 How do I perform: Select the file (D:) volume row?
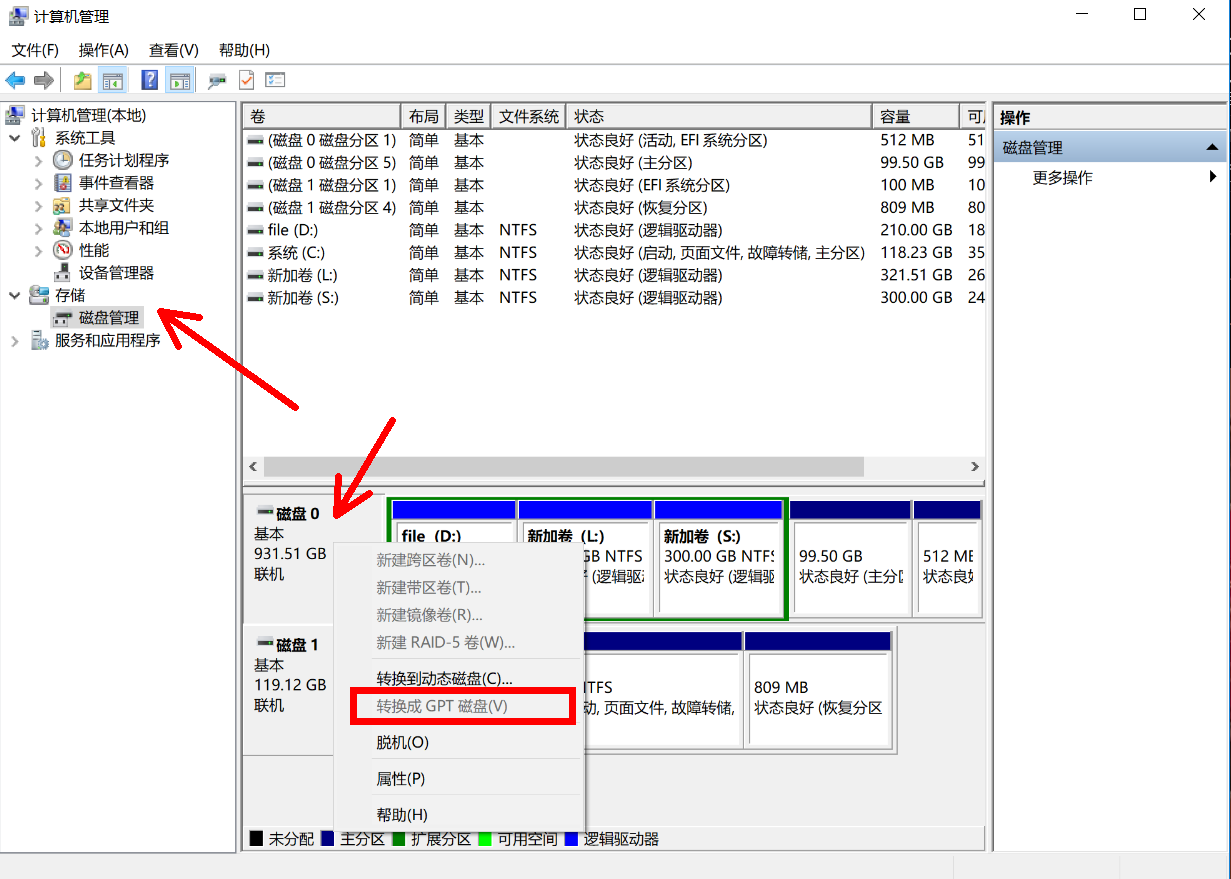point(614,230)
